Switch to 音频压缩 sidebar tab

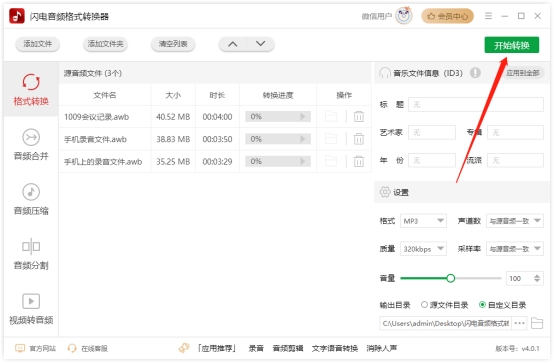31,199
